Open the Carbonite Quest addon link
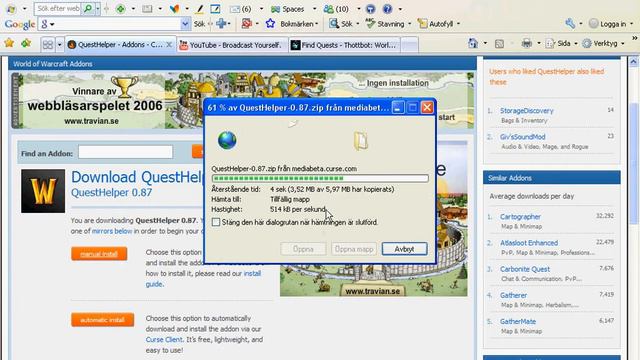 tap(525, 269)
